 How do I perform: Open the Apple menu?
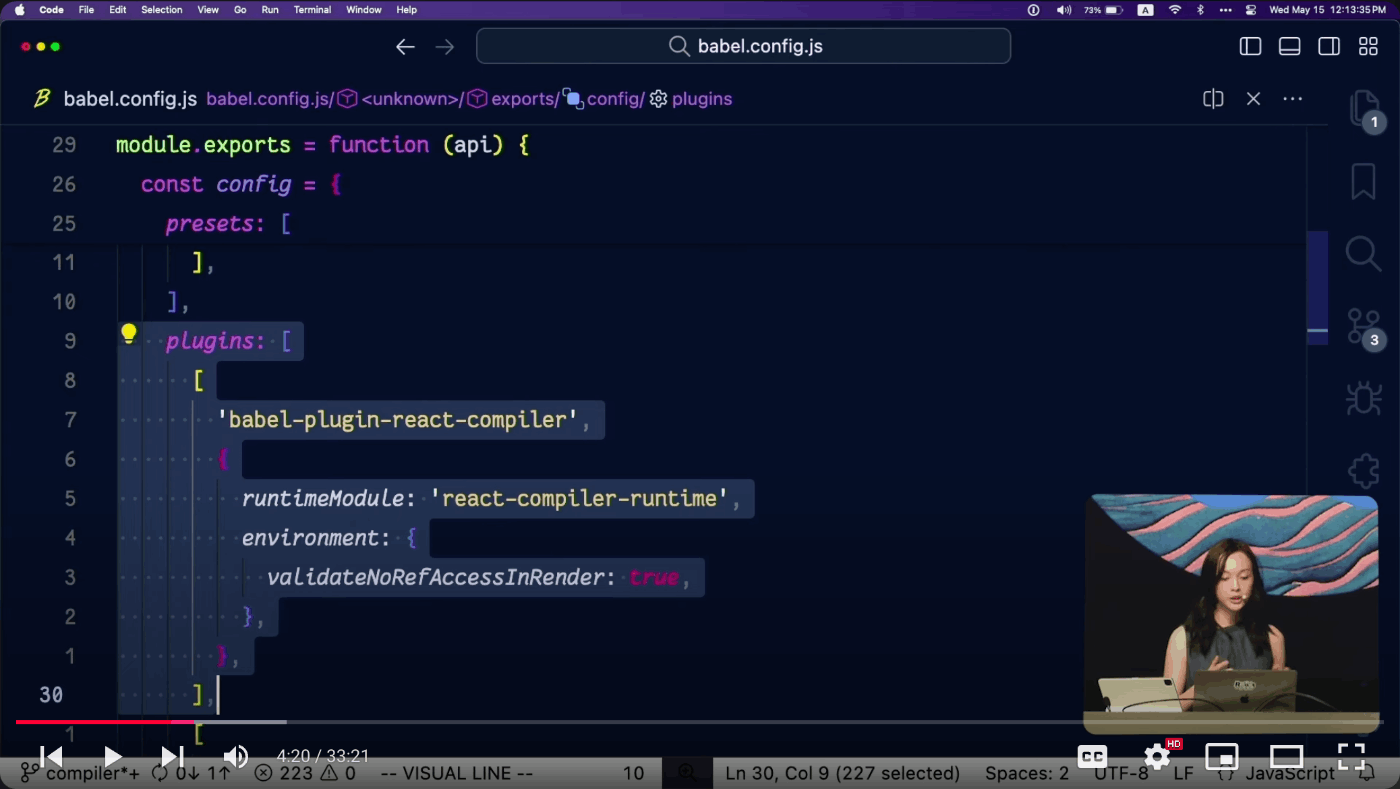coord(19,10)
